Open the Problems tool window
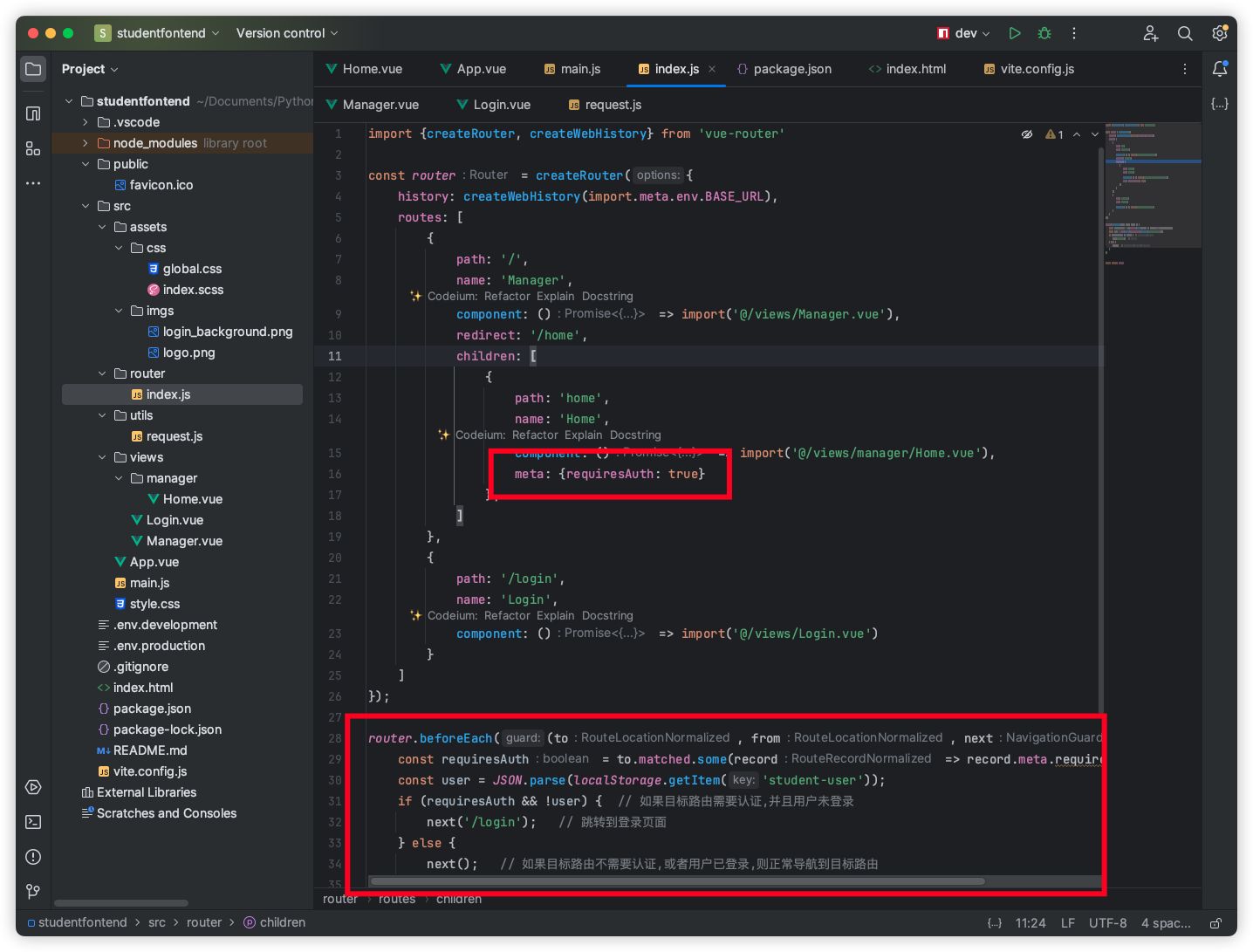Image resolution: width=1253 pixels, height=952 pixels. 33,857
